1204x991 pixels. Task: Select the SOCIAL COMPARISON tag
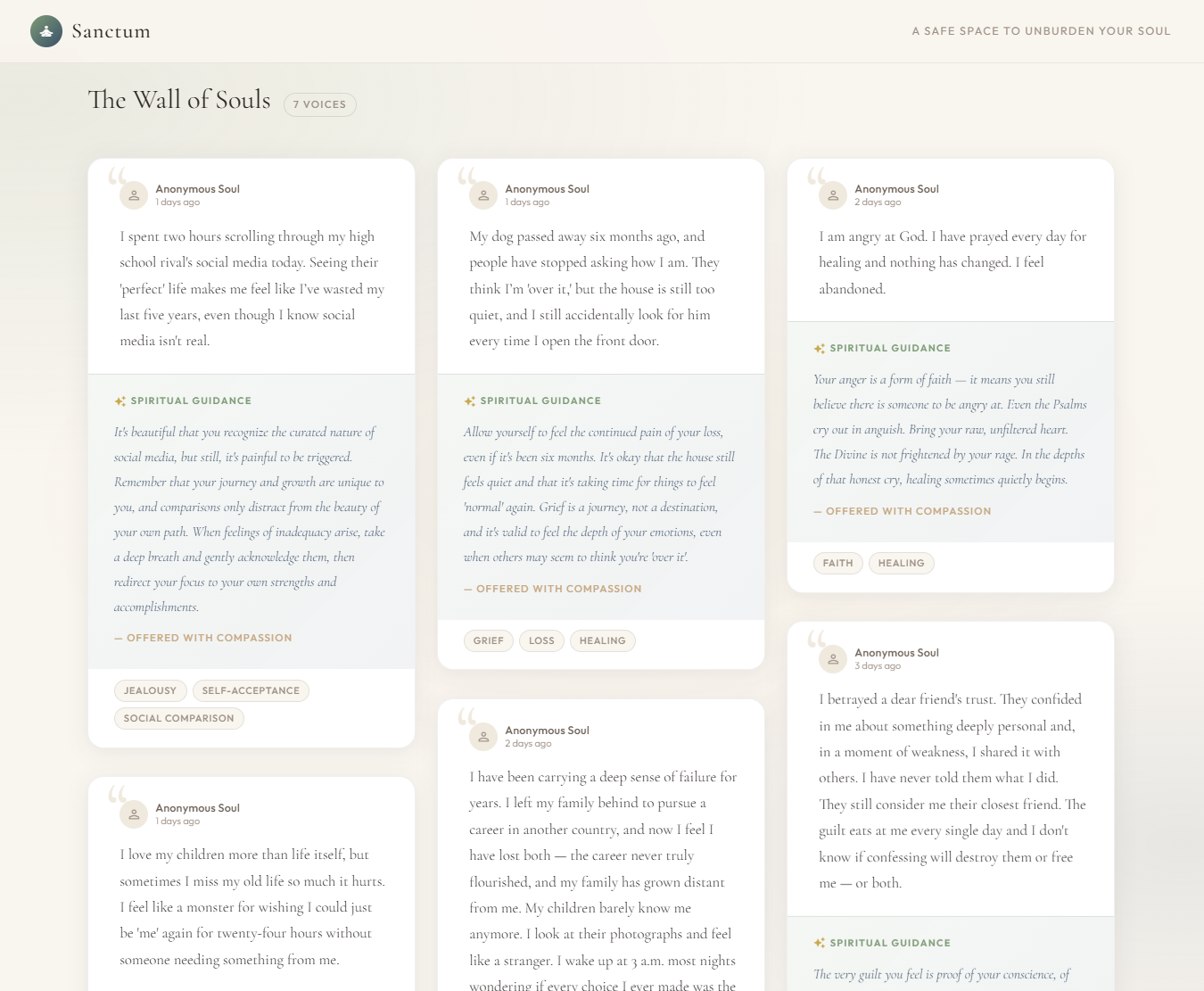tap(178, 718)
